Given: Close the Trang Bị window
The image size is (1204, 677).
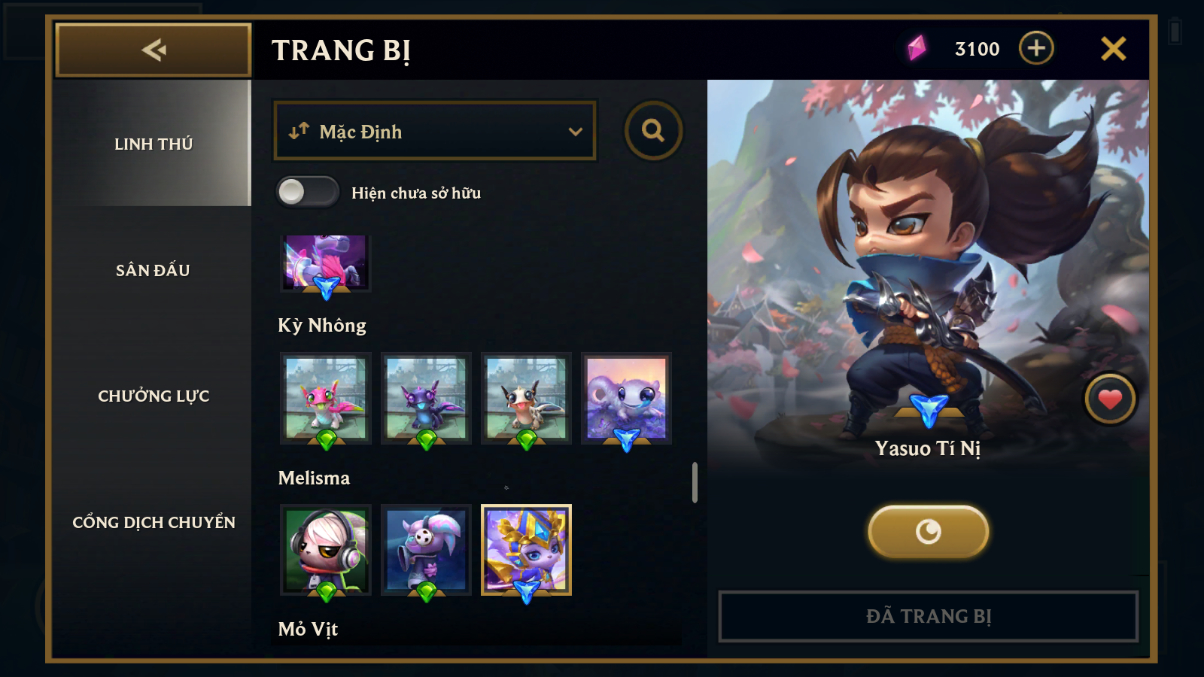Looking at the screenshot, I should tap(1113, 48).
